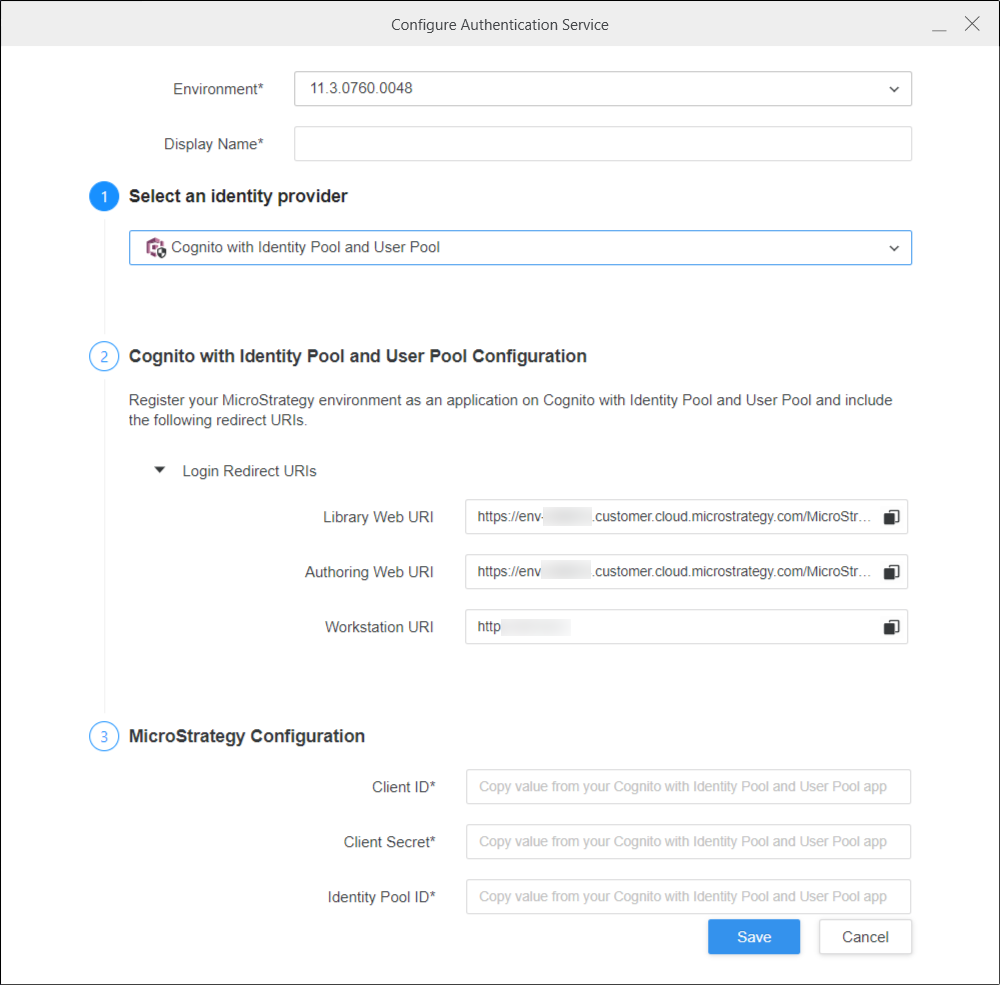Copy the Workstation URI
1000x985 pixels.
tap(891, 627)
